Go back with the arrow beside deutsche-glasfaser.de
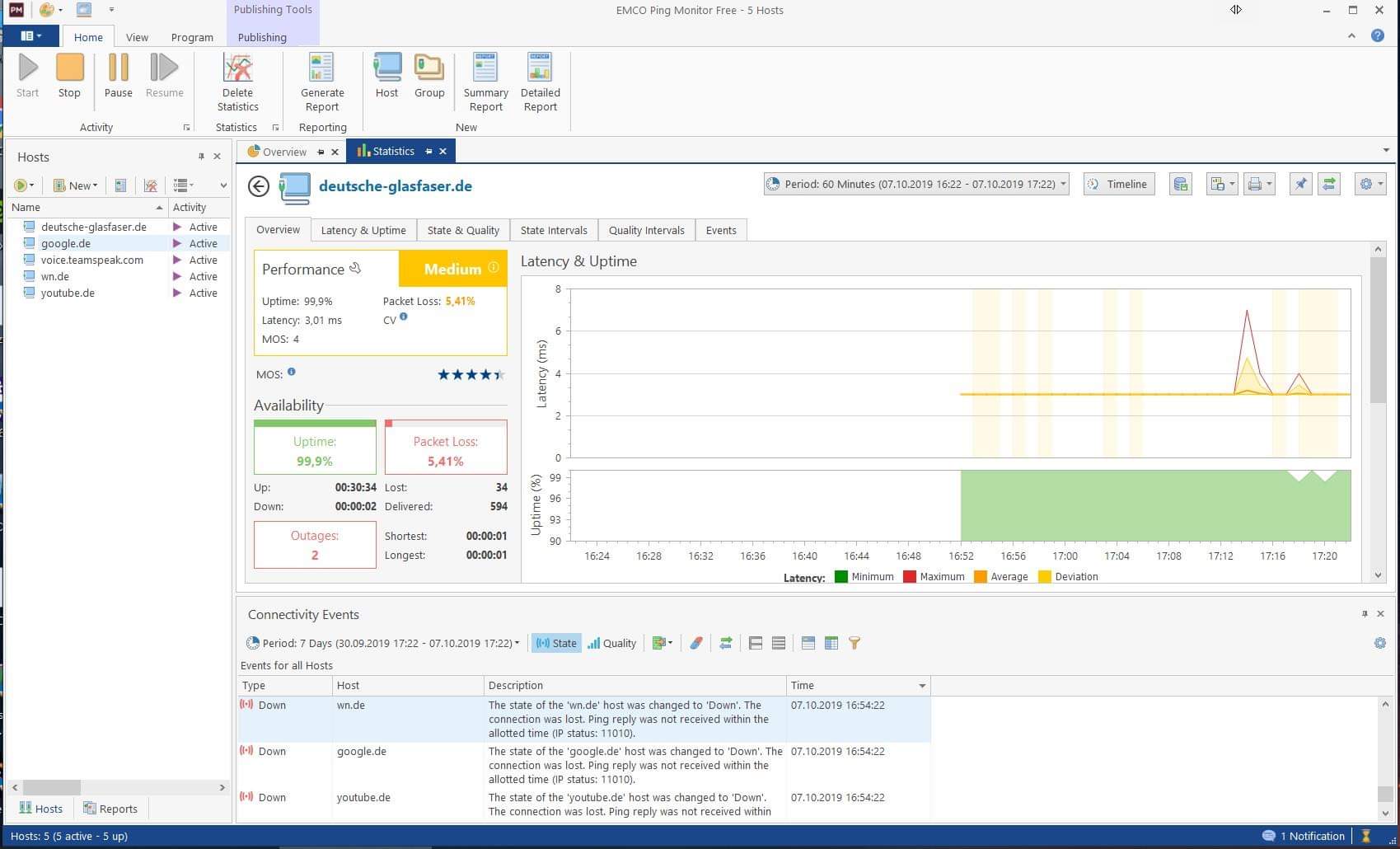The width and height of the screenshot is (1400, 849). pyautogui.click(x=259, y=186)
